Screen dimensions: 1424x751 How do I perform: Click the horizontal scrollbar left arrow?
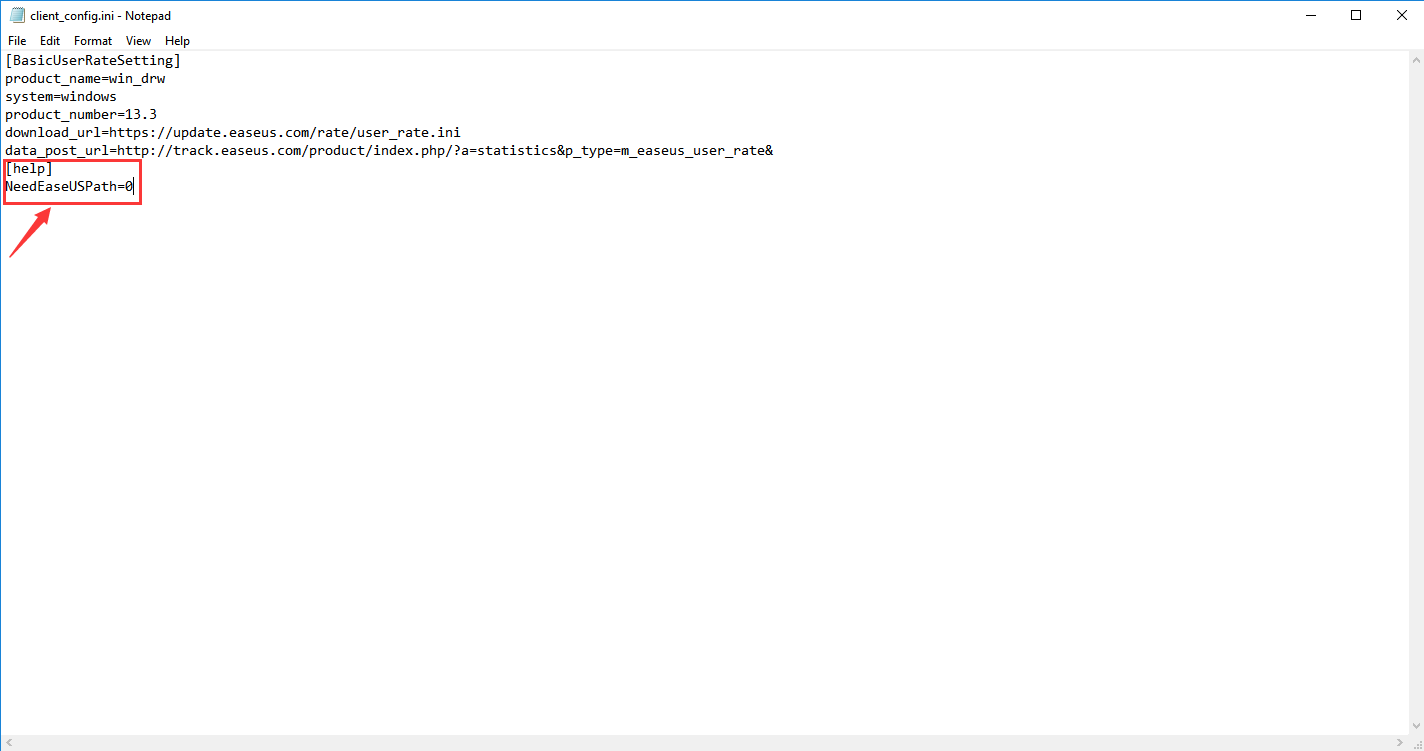(9, 742)
